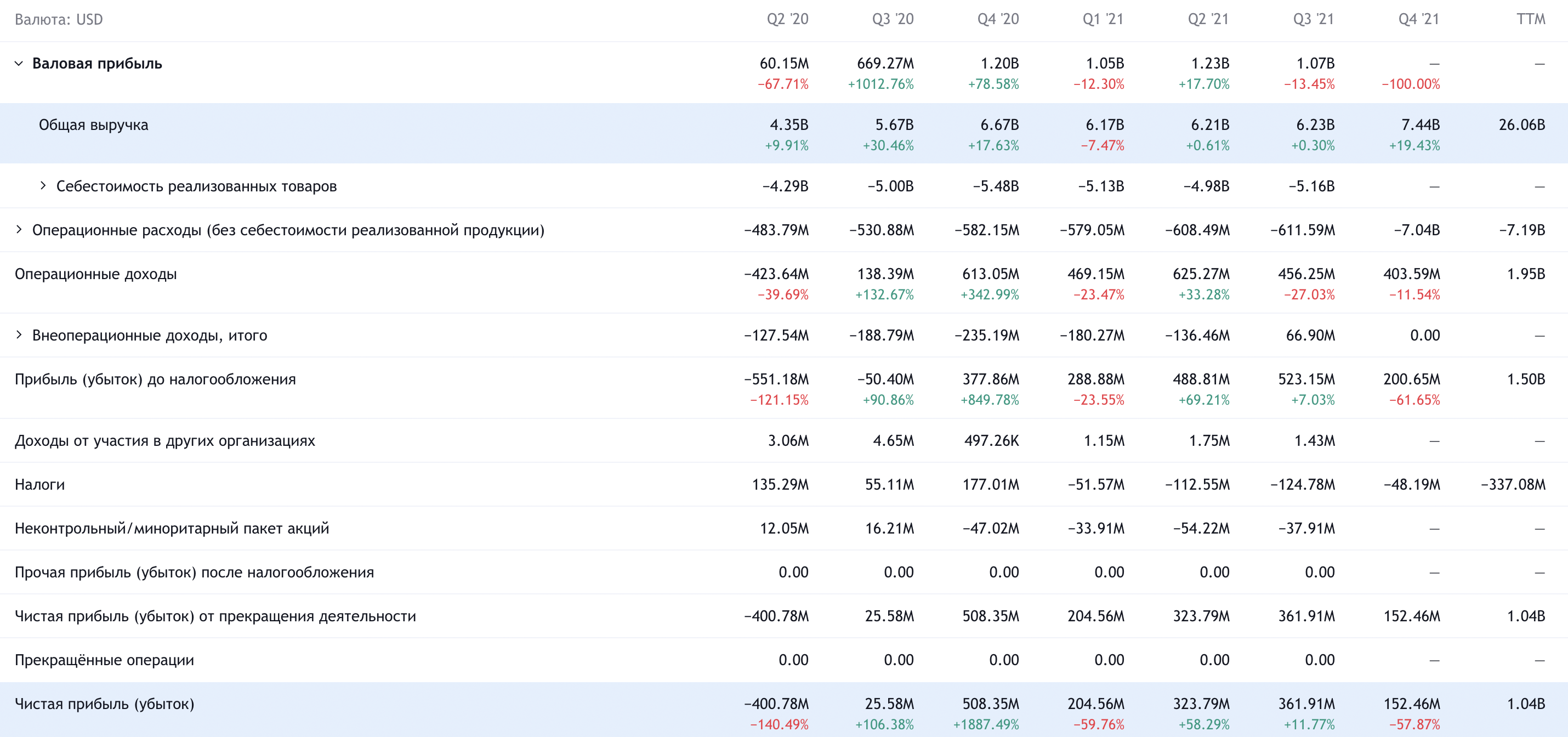Viewport: 1568px width, 737px height.
Task: Click non-operating income value 66.90M
Action: click(1310, 336)
